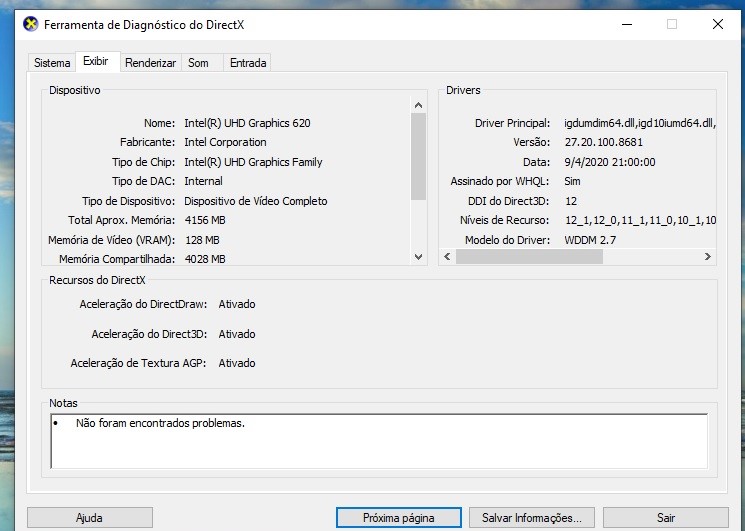Click the date '9/4/2020 21:00:00'

[610, 162]
